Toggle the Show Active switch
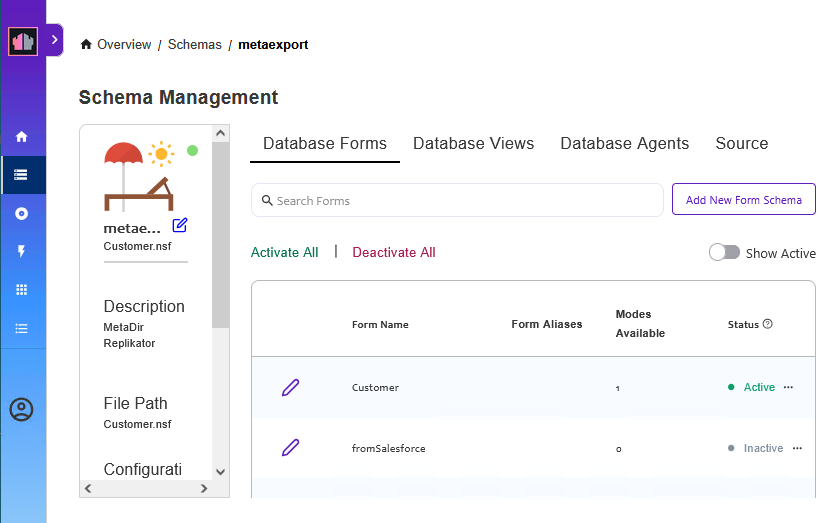Viewport: 828px width, 523px height. (724, 253)
